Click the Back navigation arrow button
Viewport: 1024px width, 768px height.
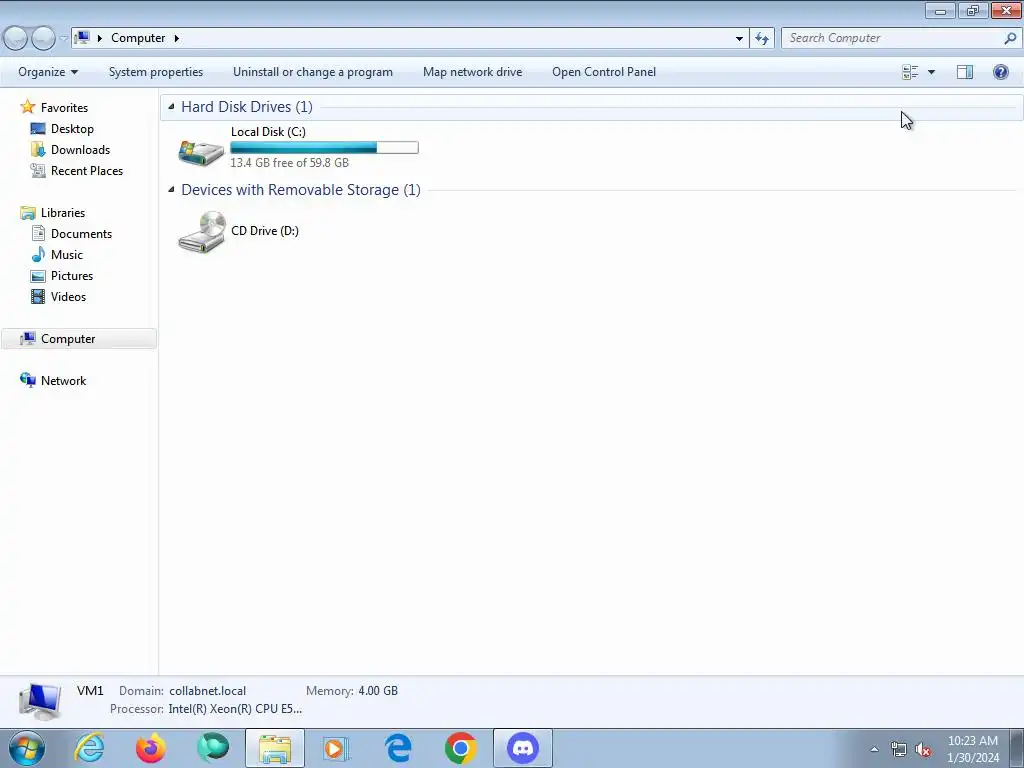pyautogui.click(x=16, y=38)
